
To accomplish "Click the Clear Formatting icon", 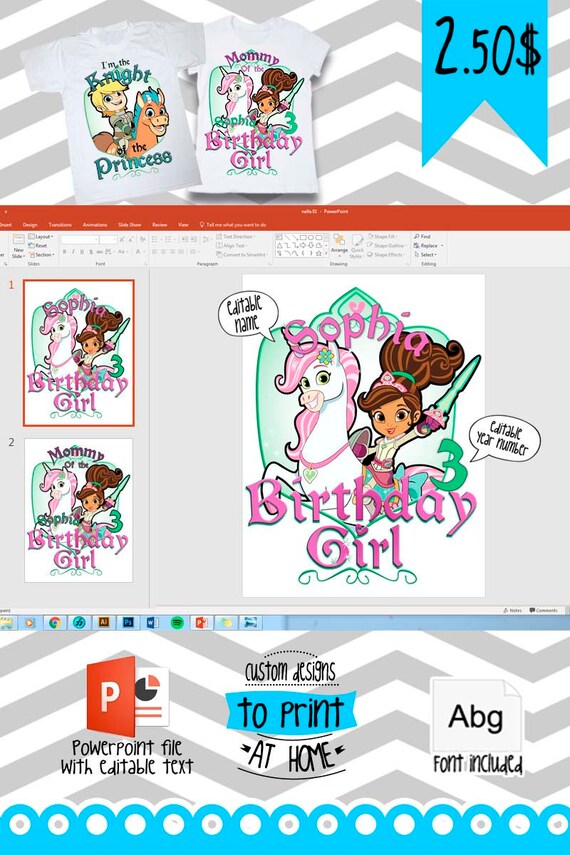I will pos(142,239).
